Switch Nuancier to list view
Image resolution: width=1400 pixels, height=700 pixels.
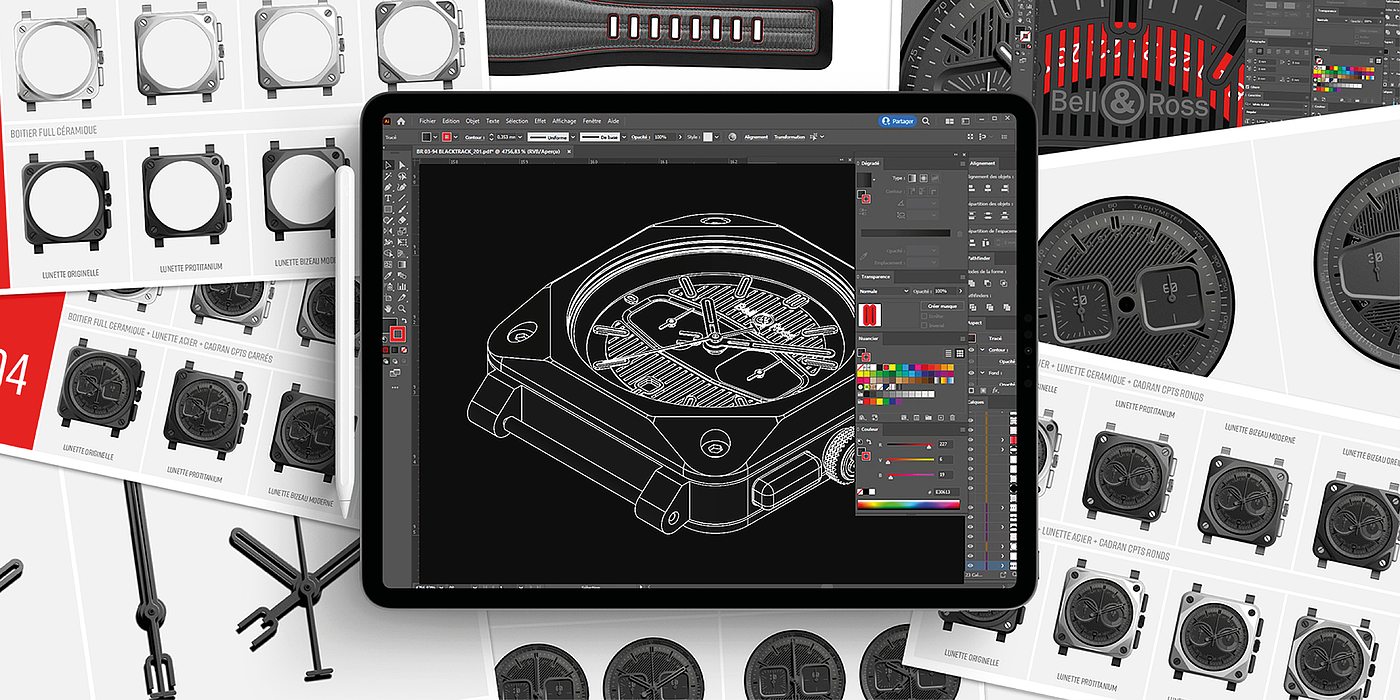(x=948, y=353)
